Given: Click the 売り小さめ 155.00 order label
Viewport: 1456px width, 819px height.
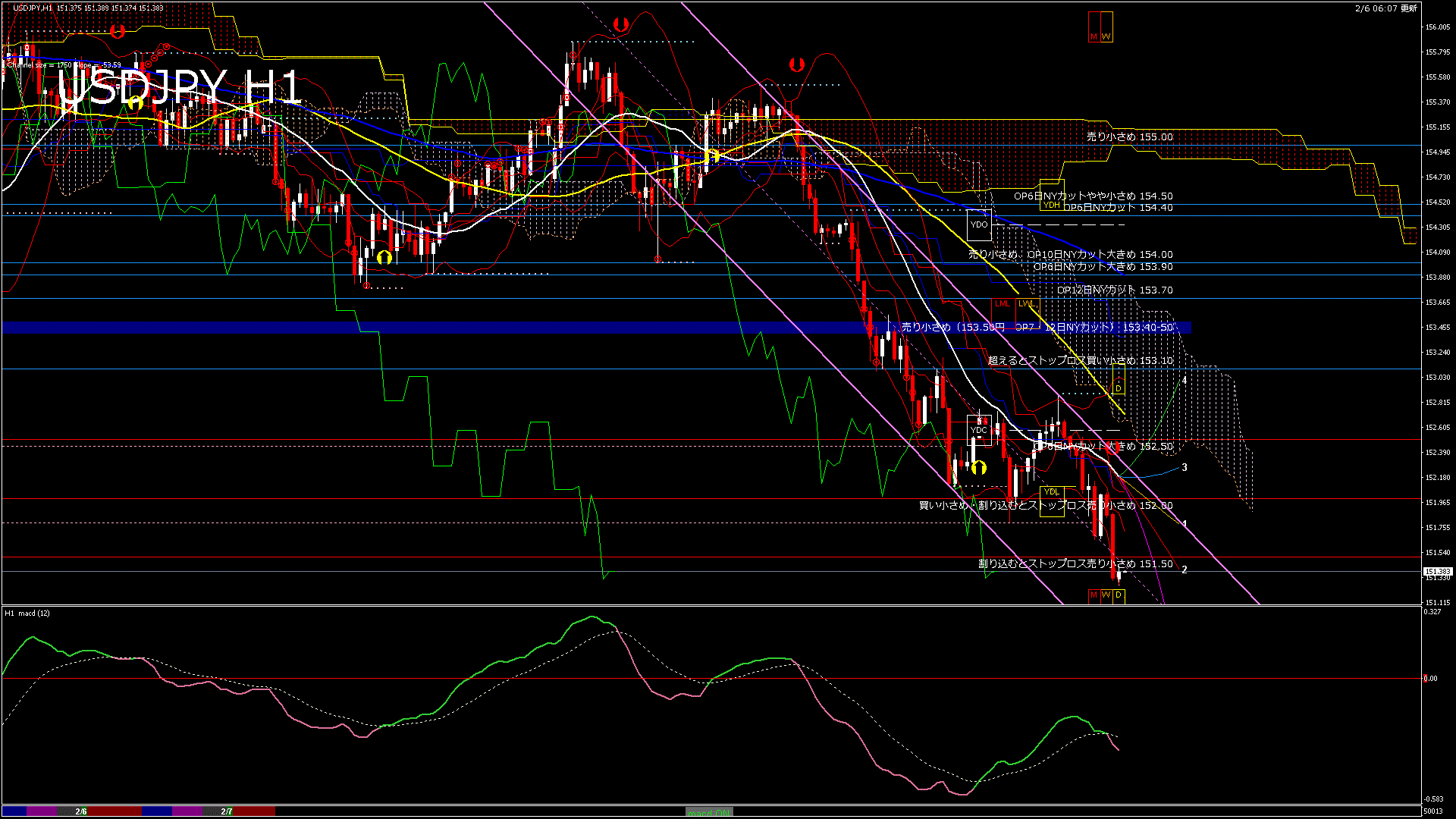Looking at the screenshot, I should point(1129,137).
